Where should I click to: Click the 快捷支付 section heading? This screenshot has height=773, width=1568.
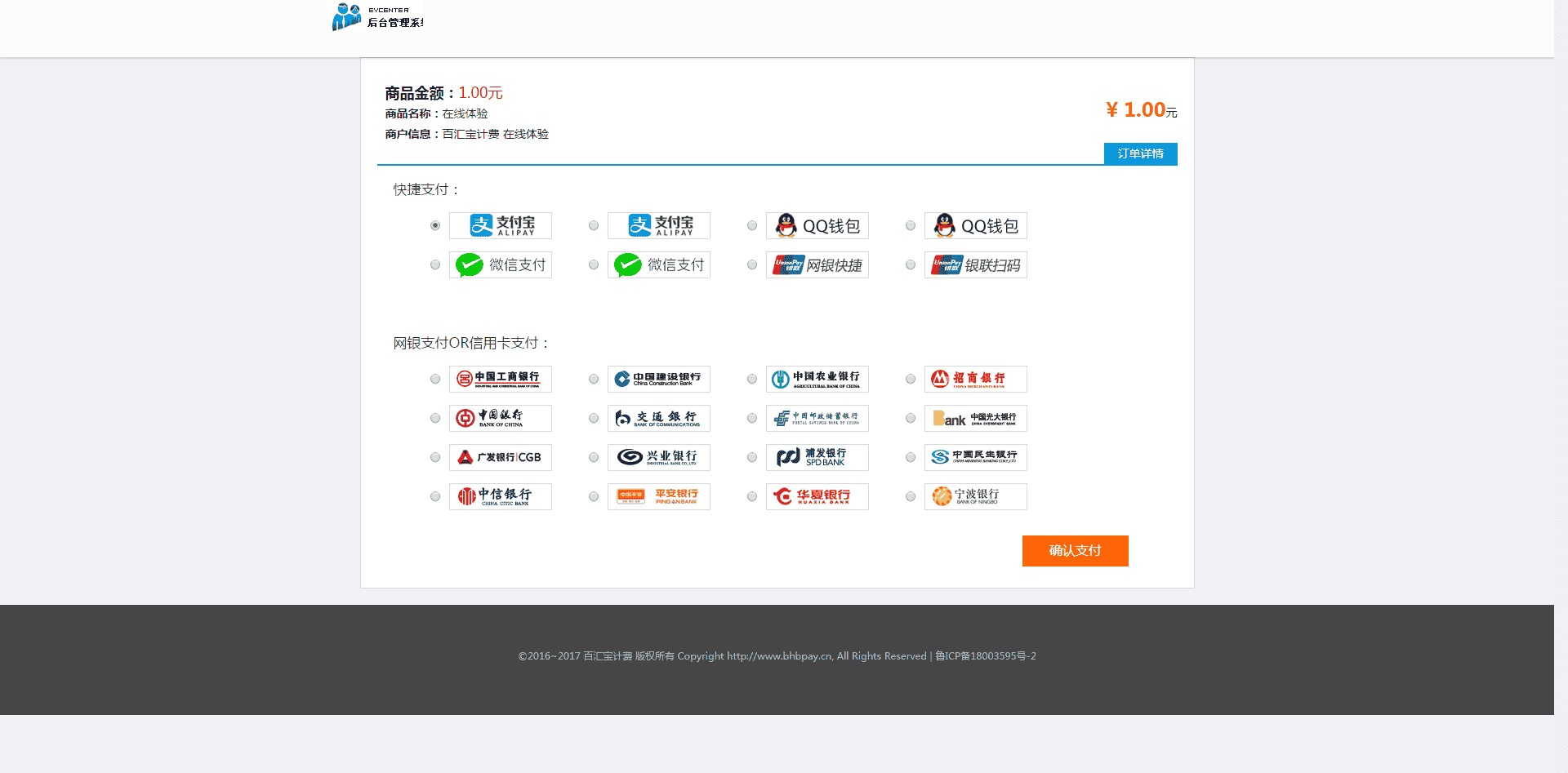coord(426,189)
